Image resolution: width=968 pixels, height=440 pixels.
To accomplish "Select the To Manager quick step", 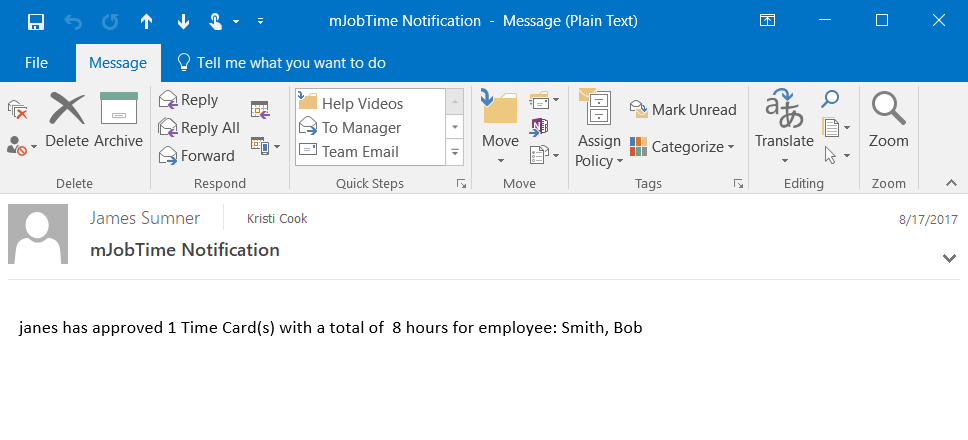I will tap(370, 128).
